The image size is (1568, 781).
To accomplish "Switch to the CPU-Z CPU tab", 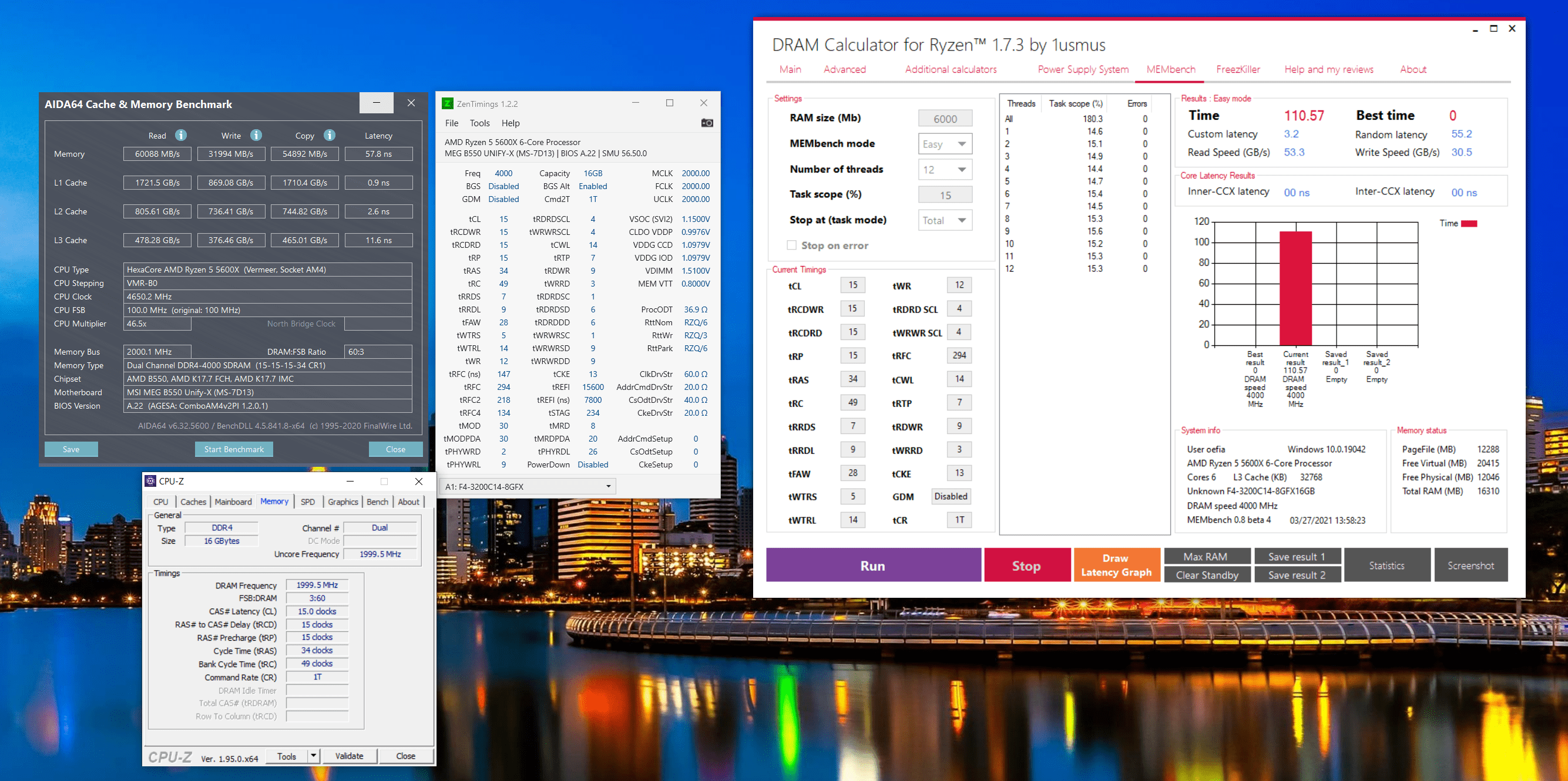I will click(161, 502).
